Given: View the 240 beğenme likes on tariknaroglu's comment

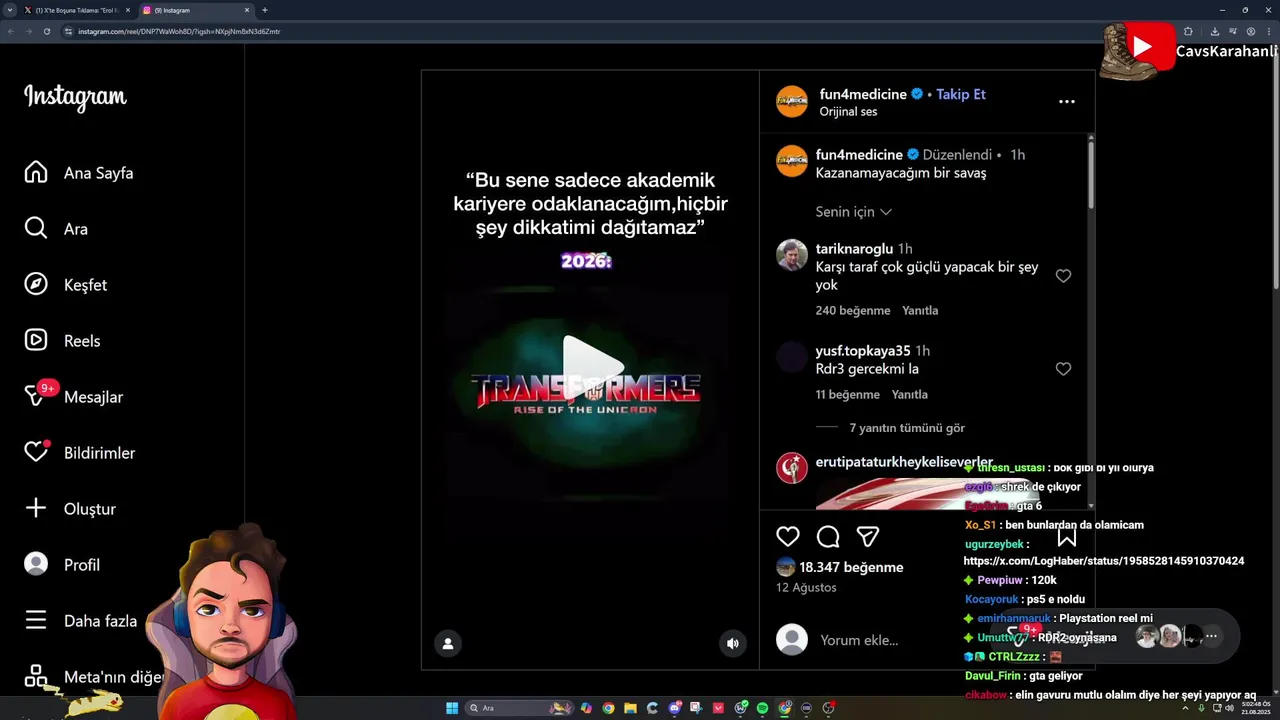Looking at the screenshot, I should [853, 311].
